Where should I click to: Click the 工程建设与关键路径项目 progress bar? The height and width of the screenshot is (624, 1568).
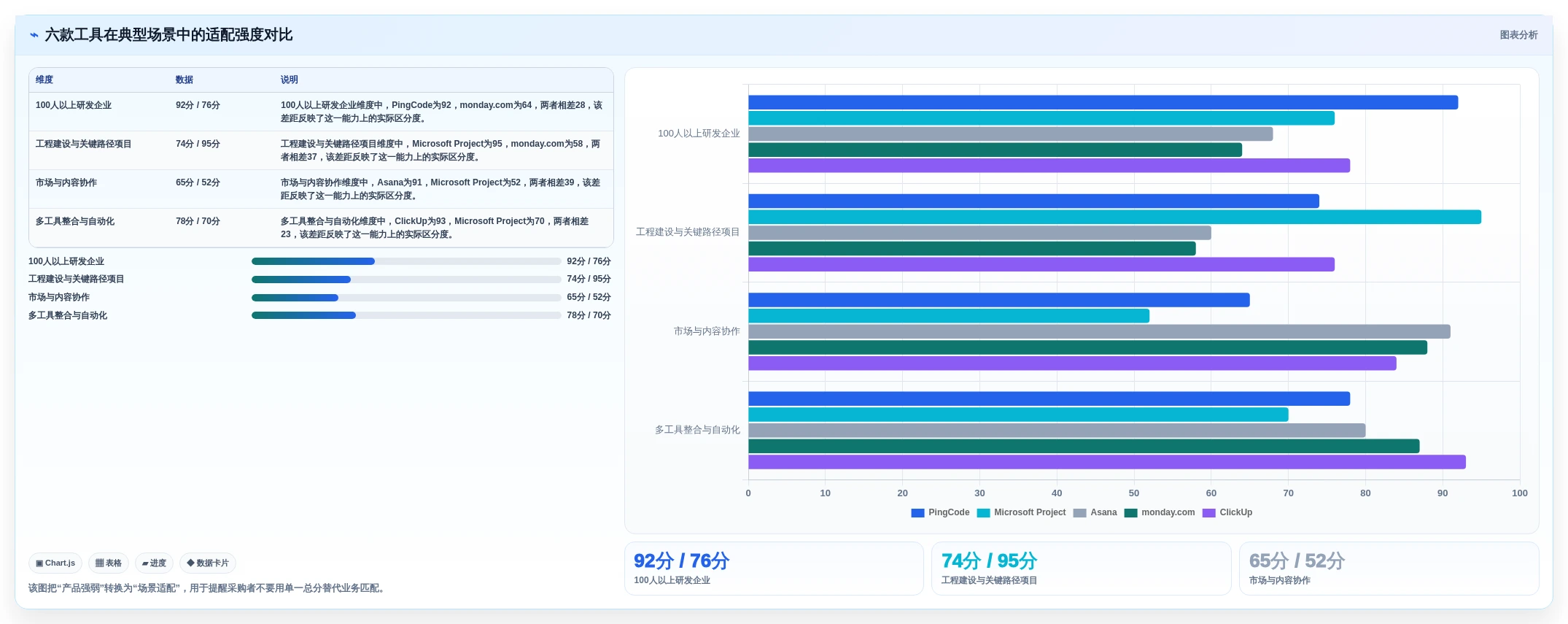point(406,280)
